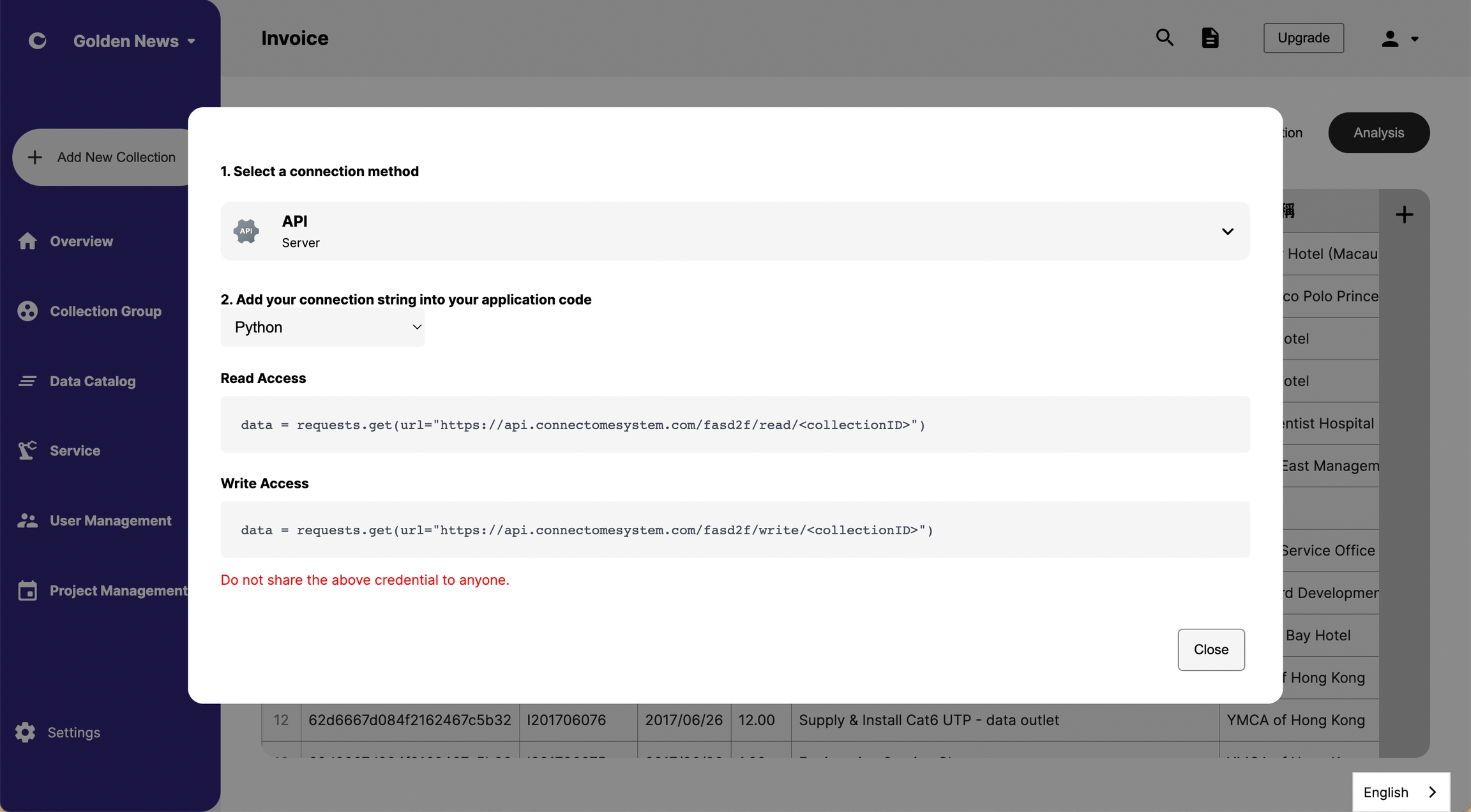
Task: Expand the API Server connection method dropdown
Action: (x=735, y=231)
